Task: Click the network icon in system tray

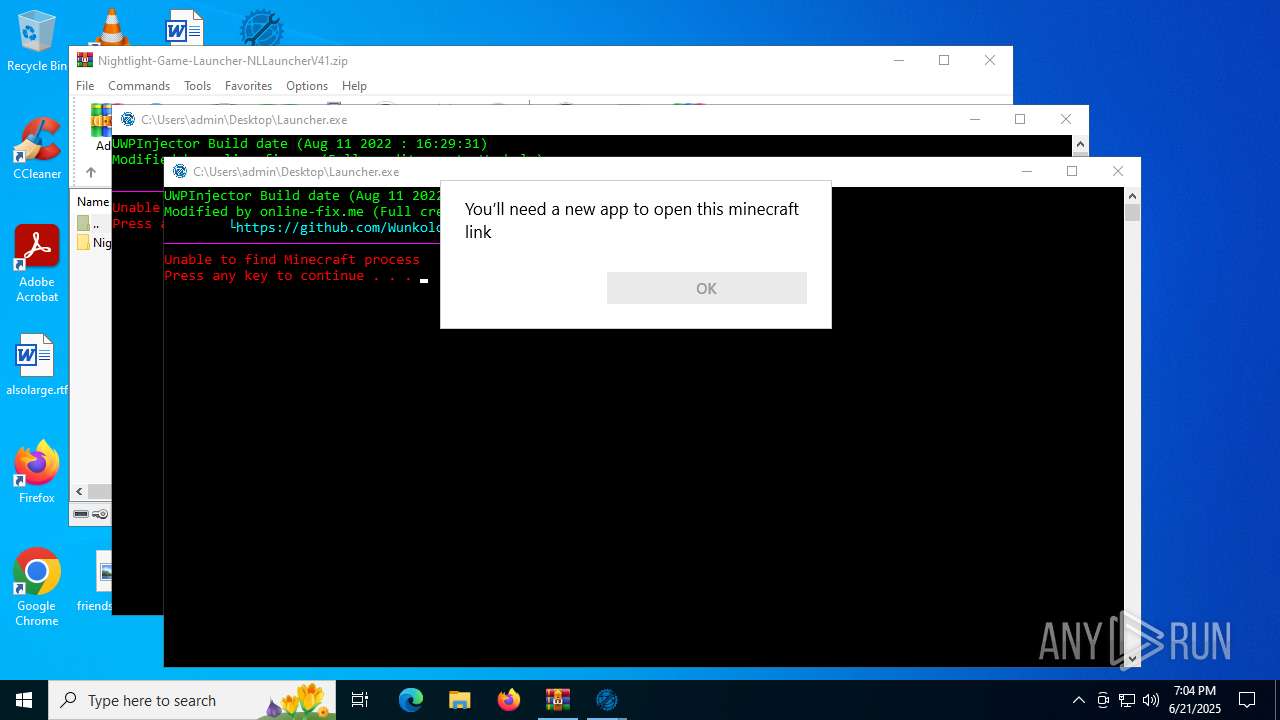Action: 1127,700
